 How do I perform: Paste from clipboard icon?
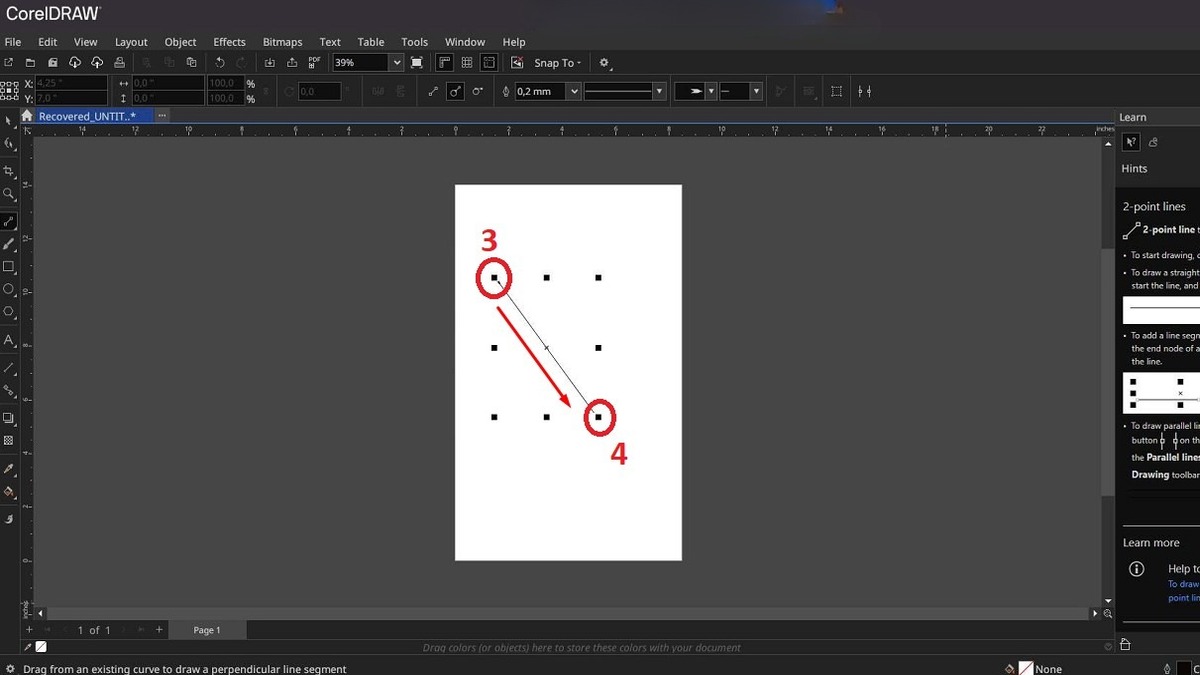click(x=191, y=62)
